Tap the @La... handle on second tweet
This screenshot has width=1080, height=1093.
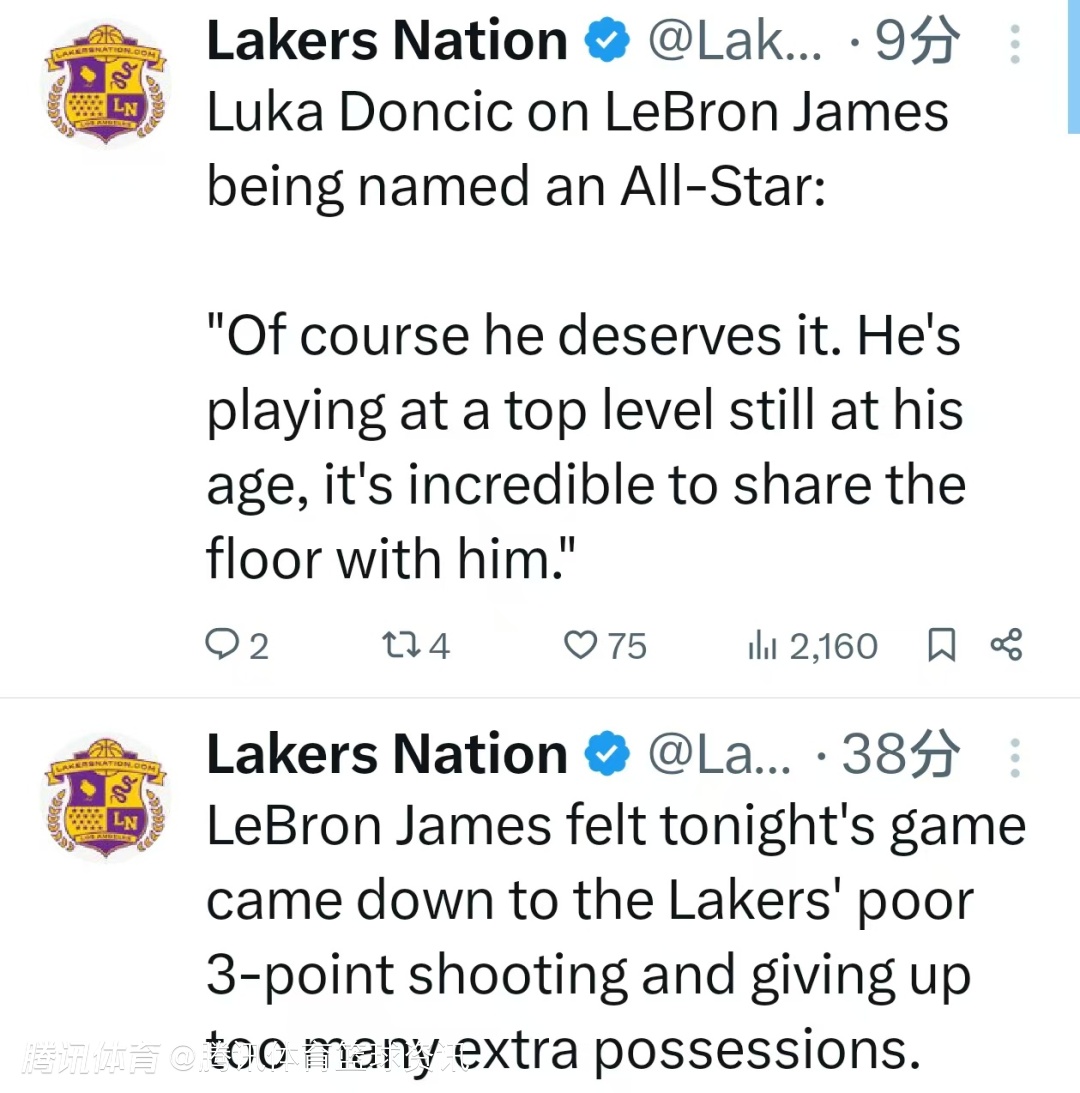(720, 756)
